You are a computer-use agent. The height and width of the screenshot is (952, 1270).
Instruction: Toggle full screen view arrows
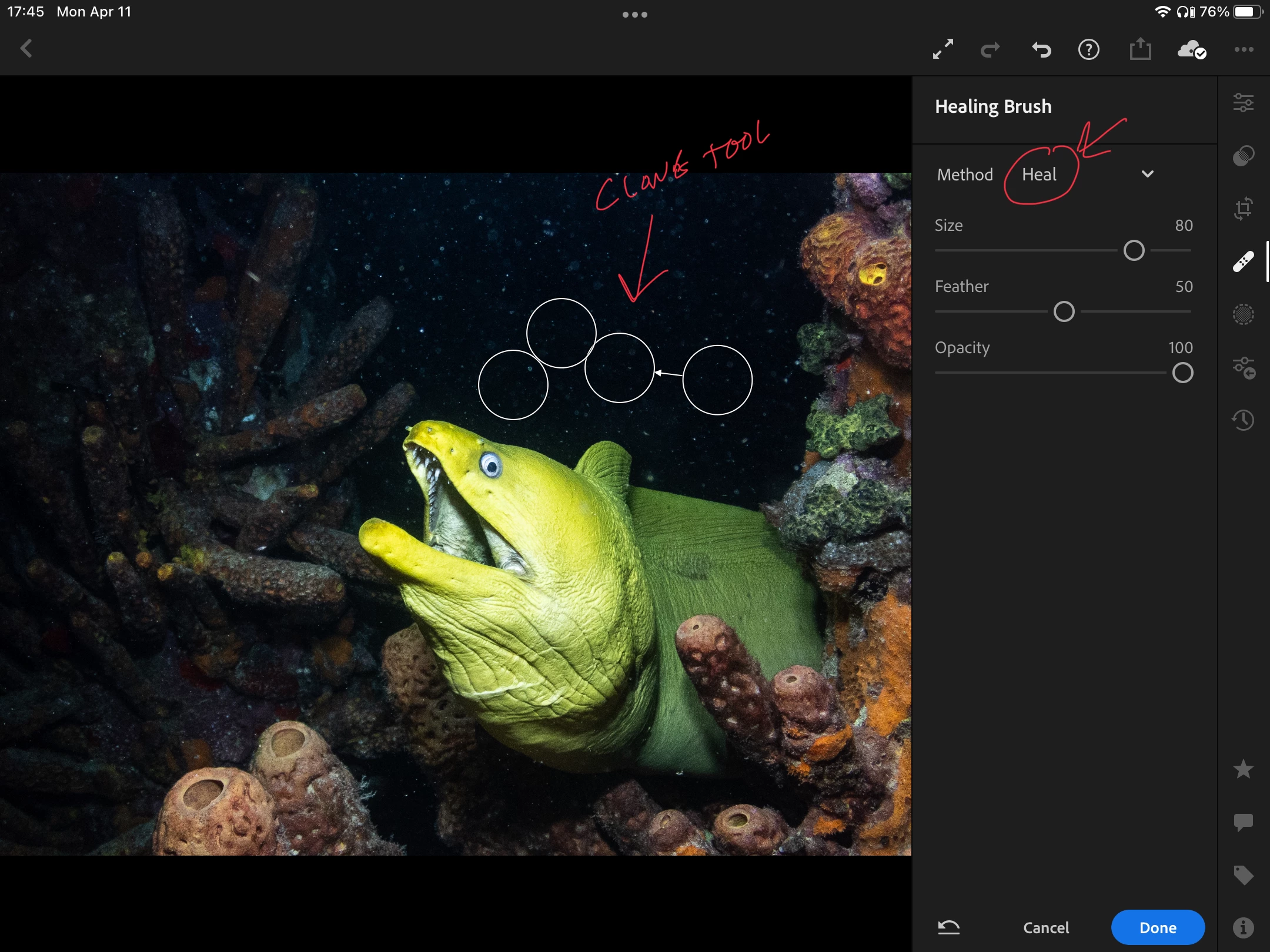pos(943,49)
